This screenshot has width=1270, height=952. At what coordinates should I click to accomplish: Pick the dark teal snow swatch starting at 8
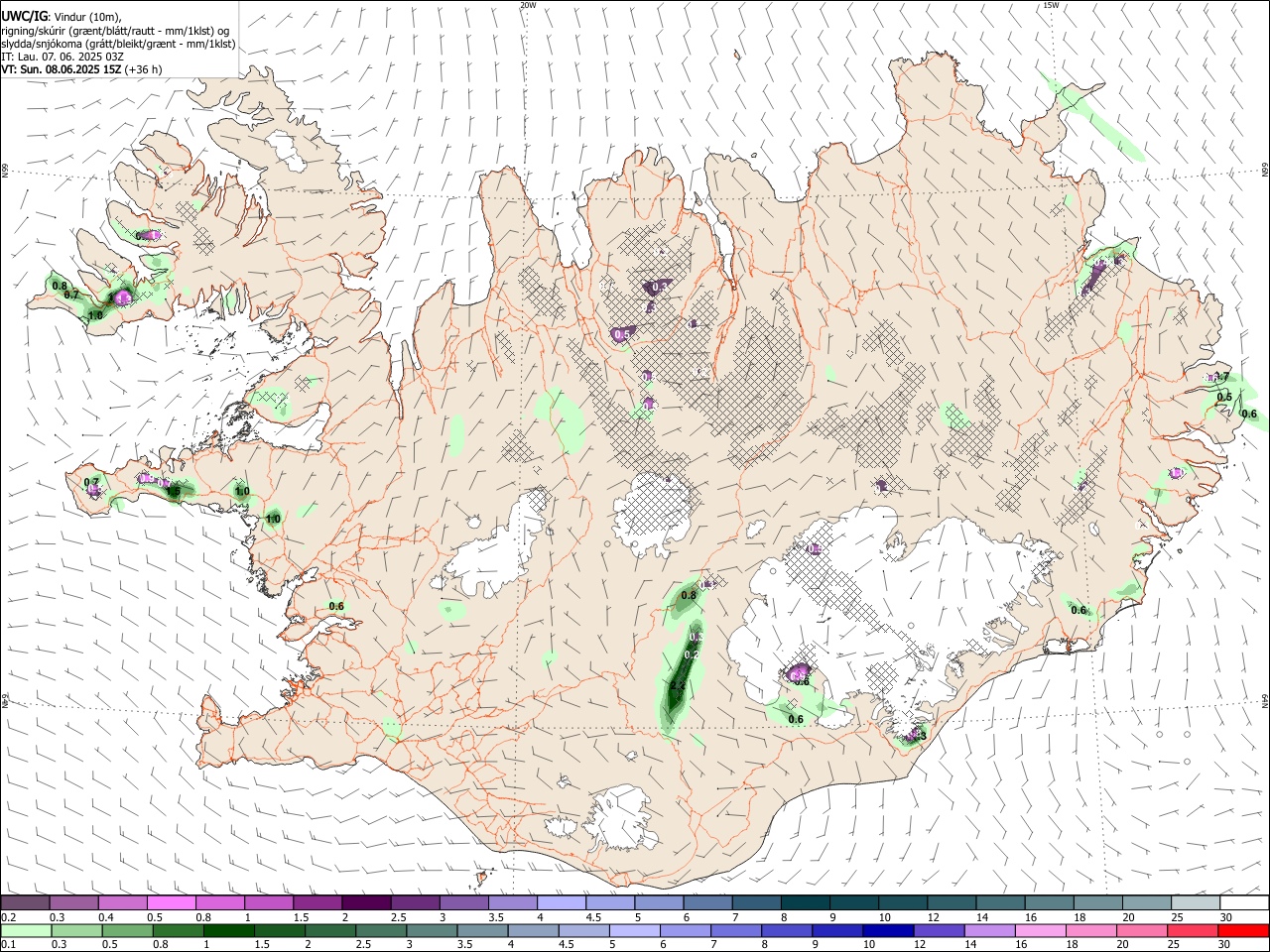[806, 903]
